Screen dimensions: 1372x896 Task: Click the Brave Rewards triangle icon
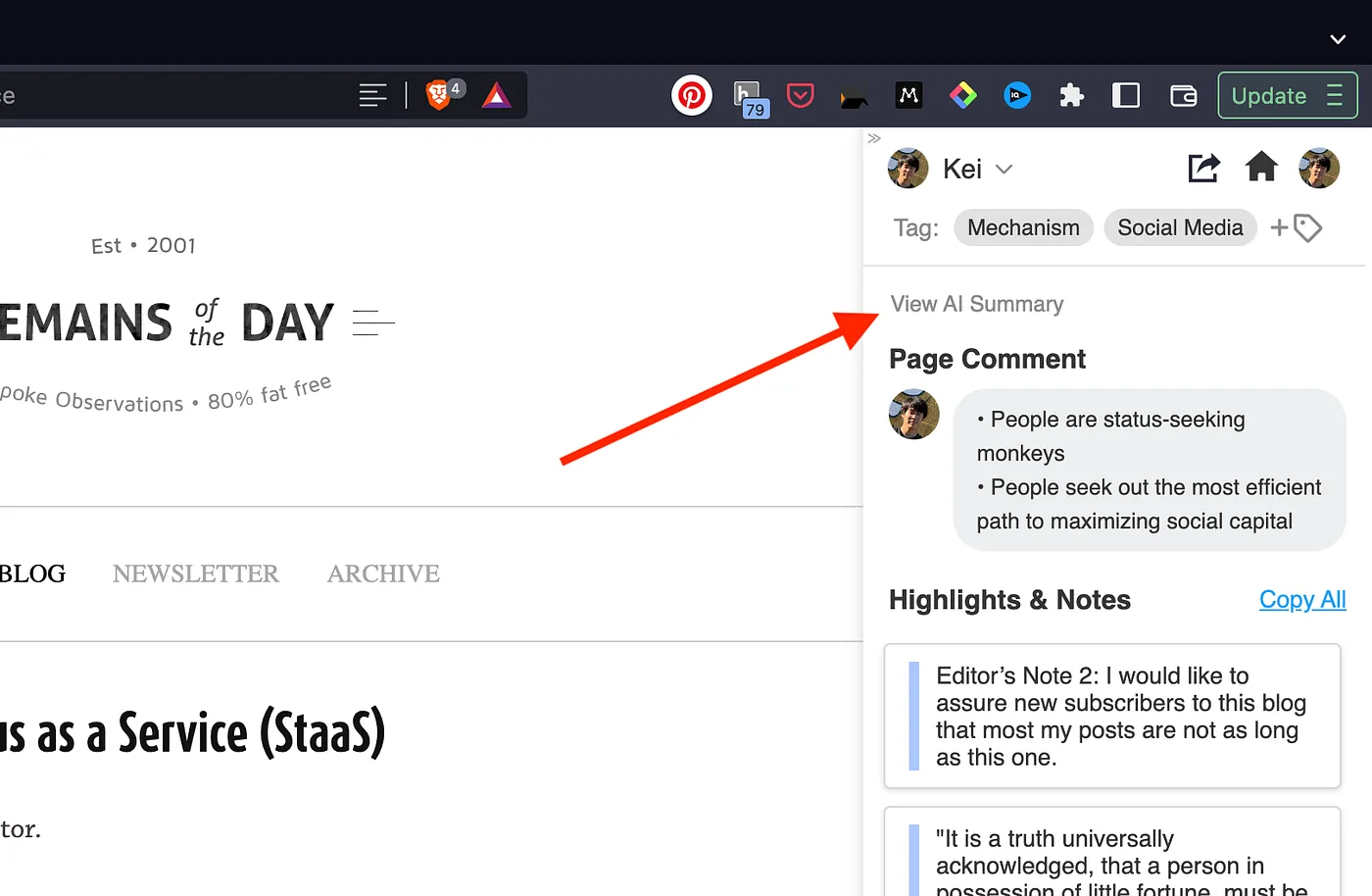[497, 95]
